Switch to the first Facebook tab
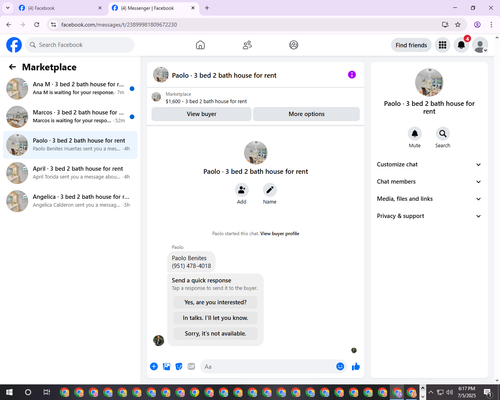 point(60,8)
